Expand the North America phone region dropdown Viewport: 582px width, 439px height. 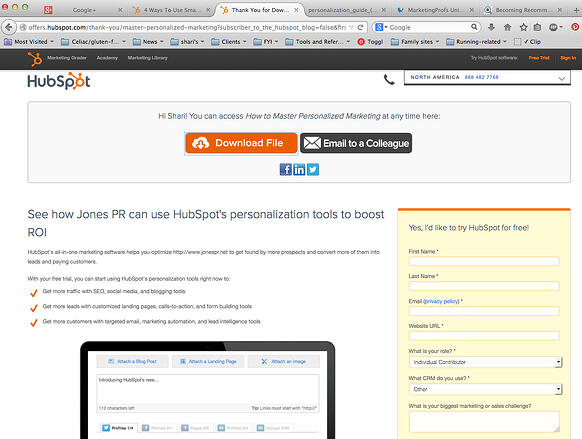(x=487, y=78)
